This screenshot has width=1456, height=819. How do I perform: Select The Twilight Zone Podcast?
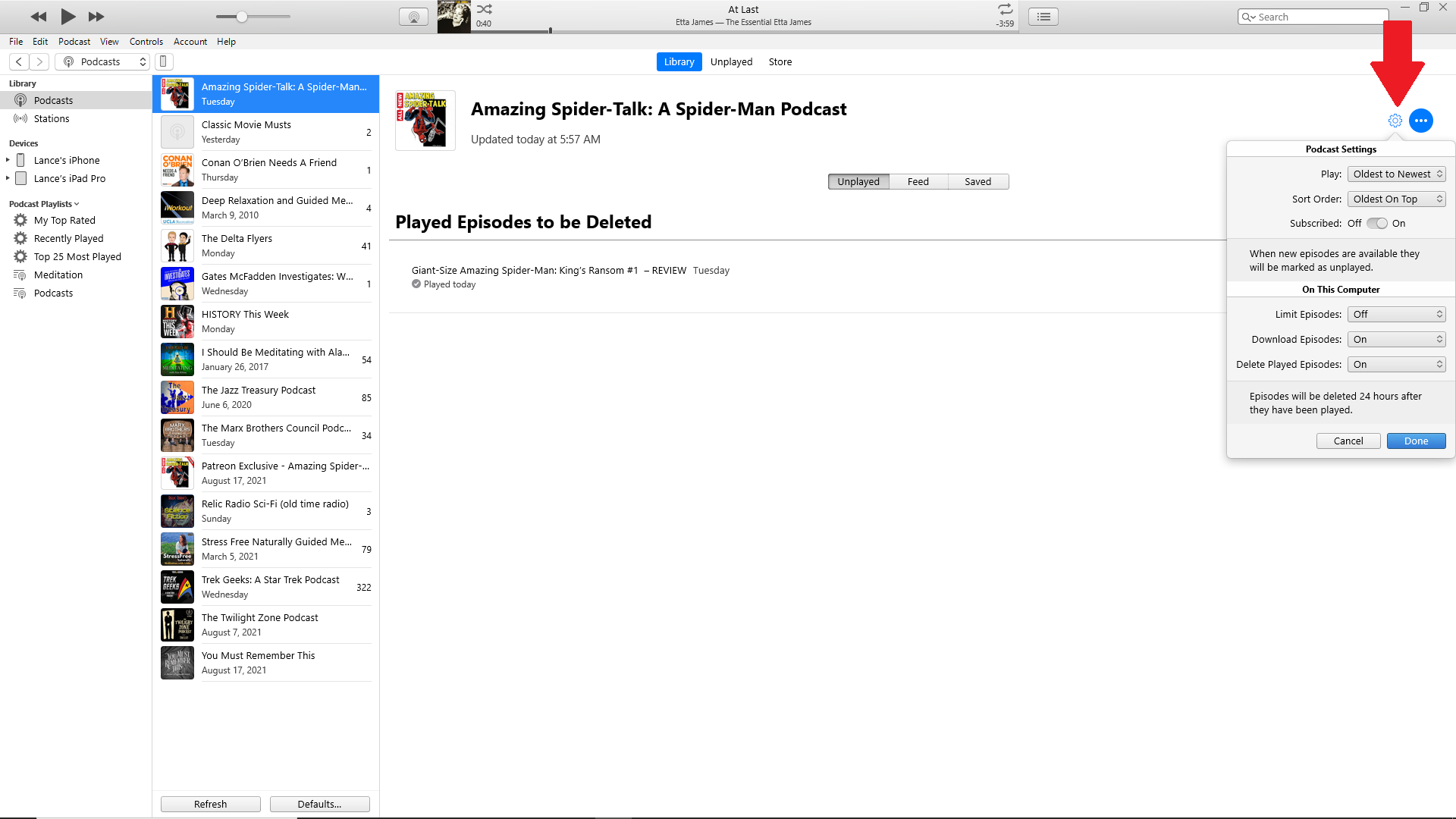click(x=265, y=625)
